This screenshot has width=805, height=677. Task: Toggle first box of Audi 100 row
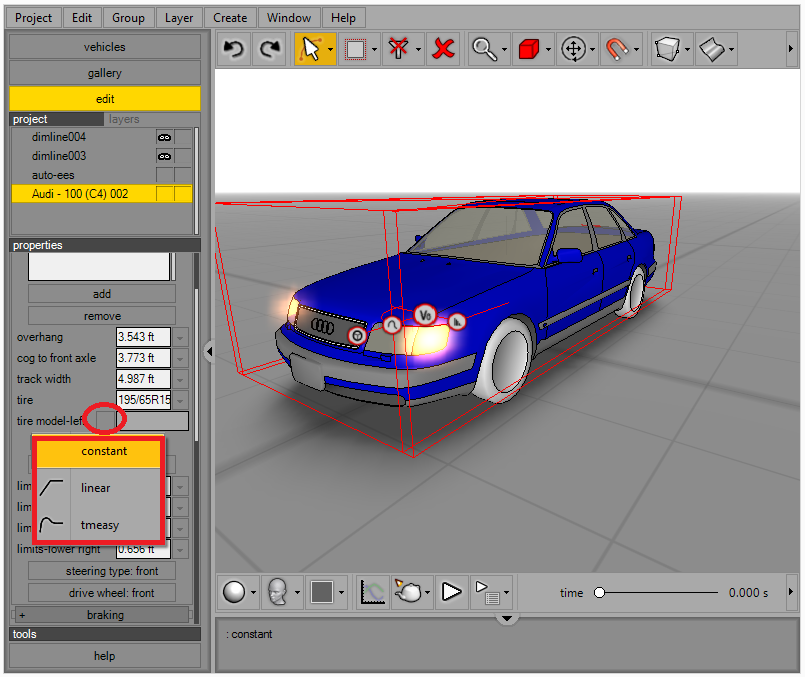164,194
